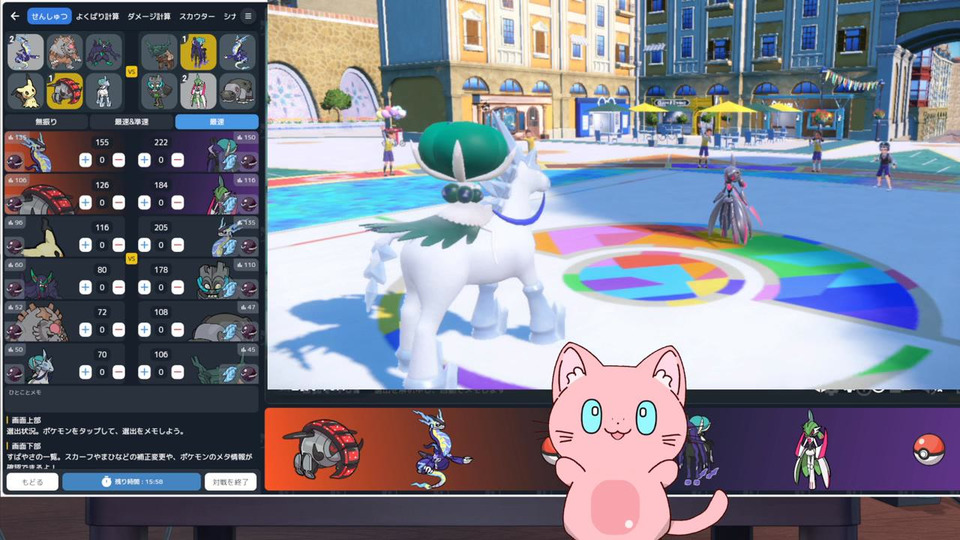Go back with the top-left arrow icon
Screen dimensions: 960x540
15,17
